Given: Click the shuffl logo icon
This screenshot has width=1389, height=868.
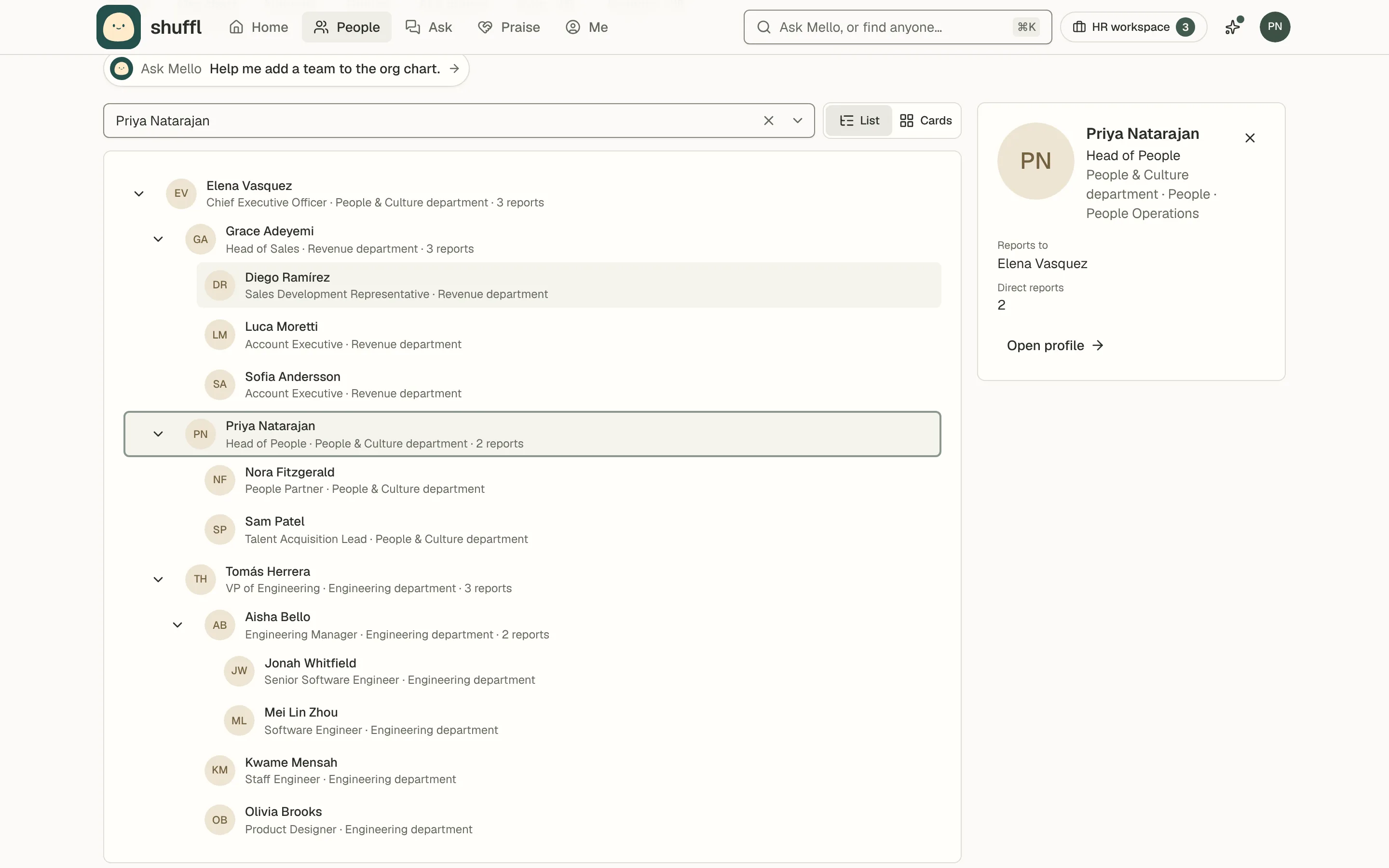Looking at the screenshot, I should (118, 27).
